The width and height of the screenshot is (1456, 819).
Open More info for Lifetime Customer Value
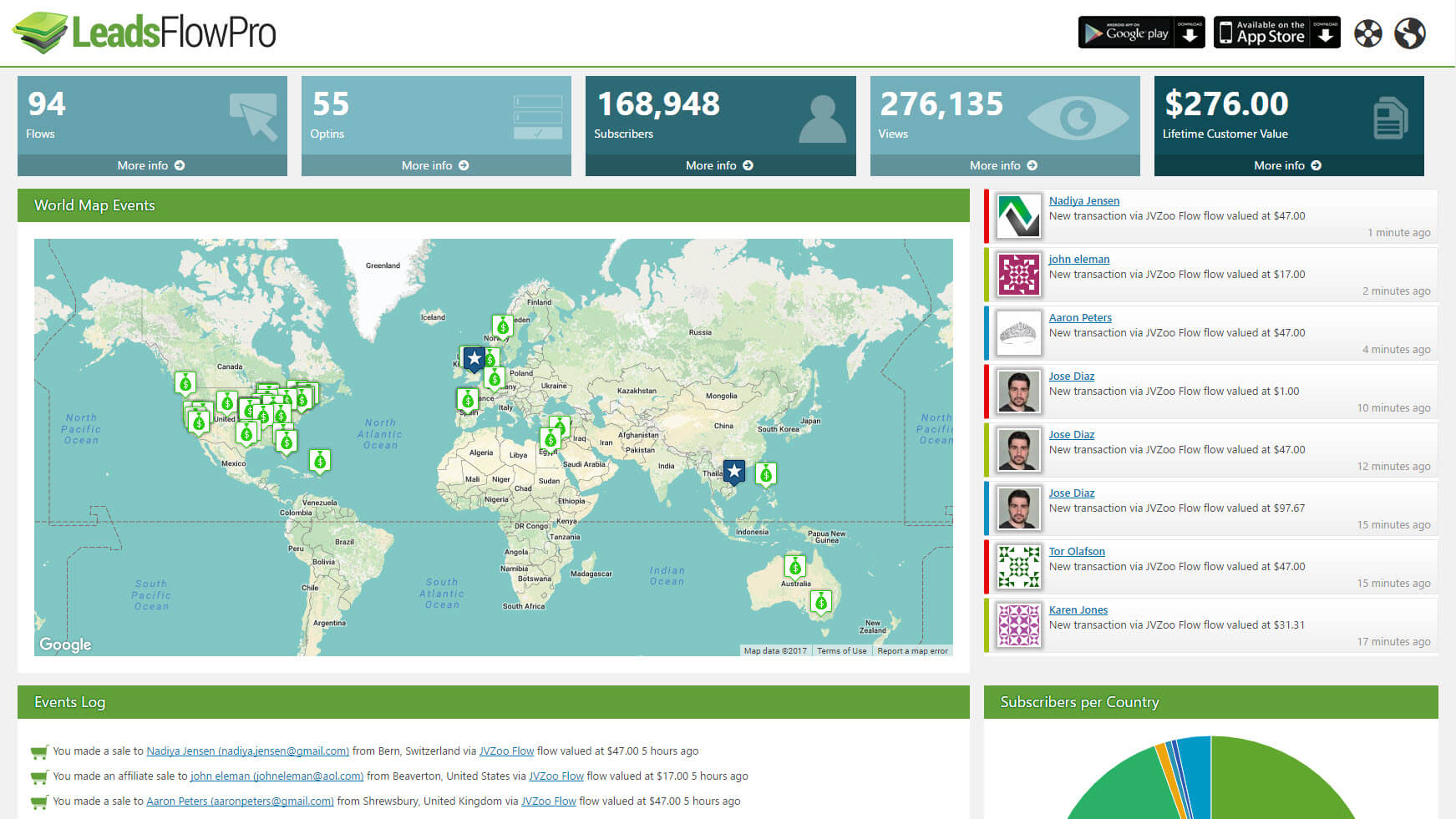(x=1288, y=165)
